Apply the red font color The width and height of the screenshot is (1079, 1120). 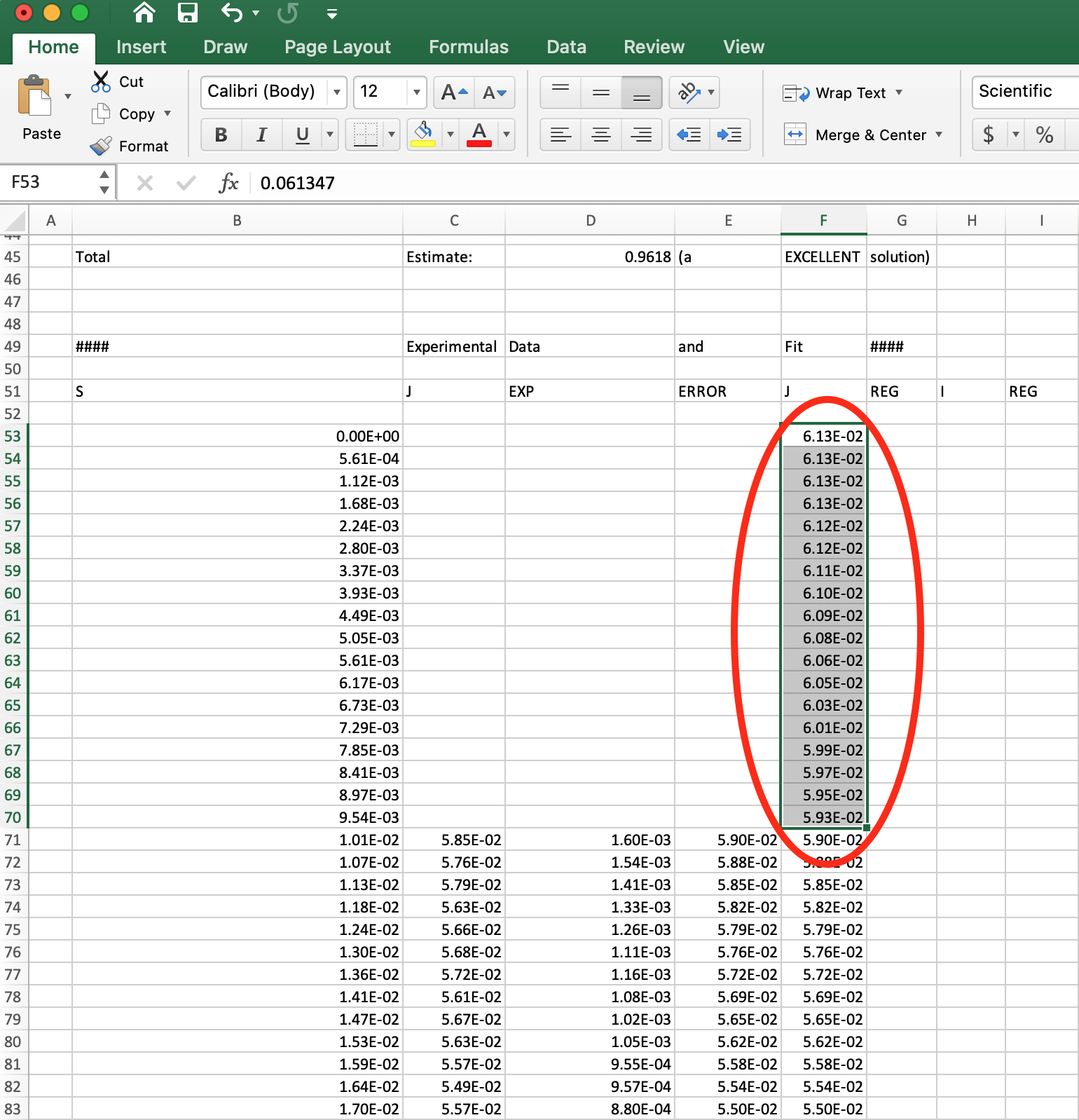(479, 135)
